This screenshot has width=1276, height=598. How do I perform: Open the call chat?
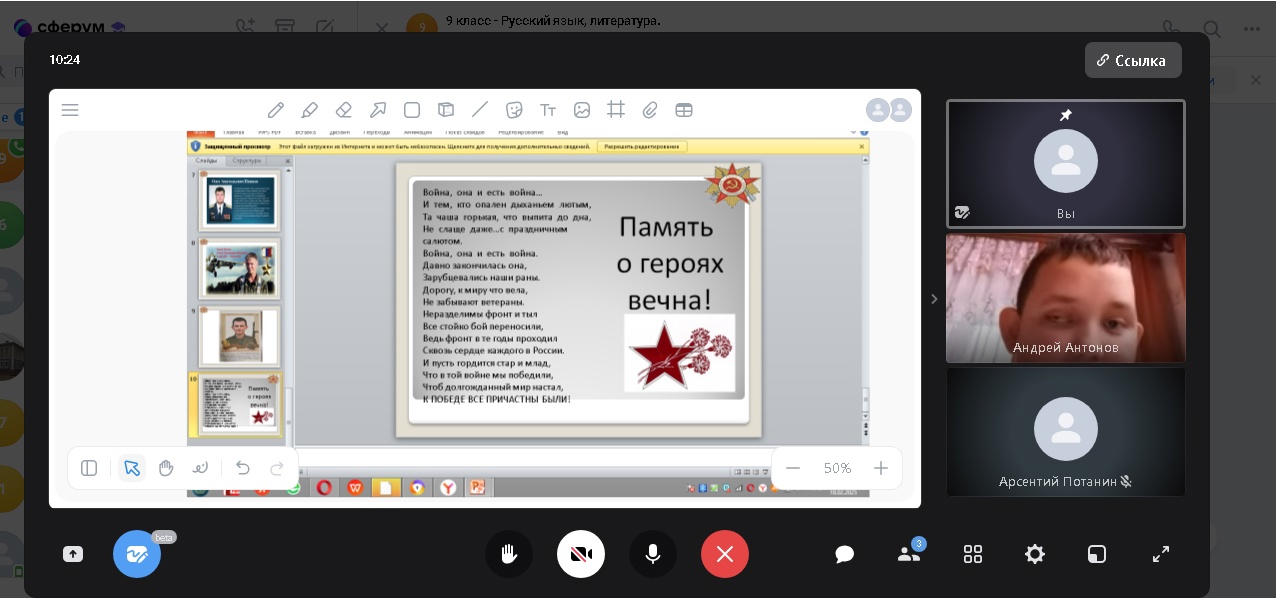tap(845, 554)
